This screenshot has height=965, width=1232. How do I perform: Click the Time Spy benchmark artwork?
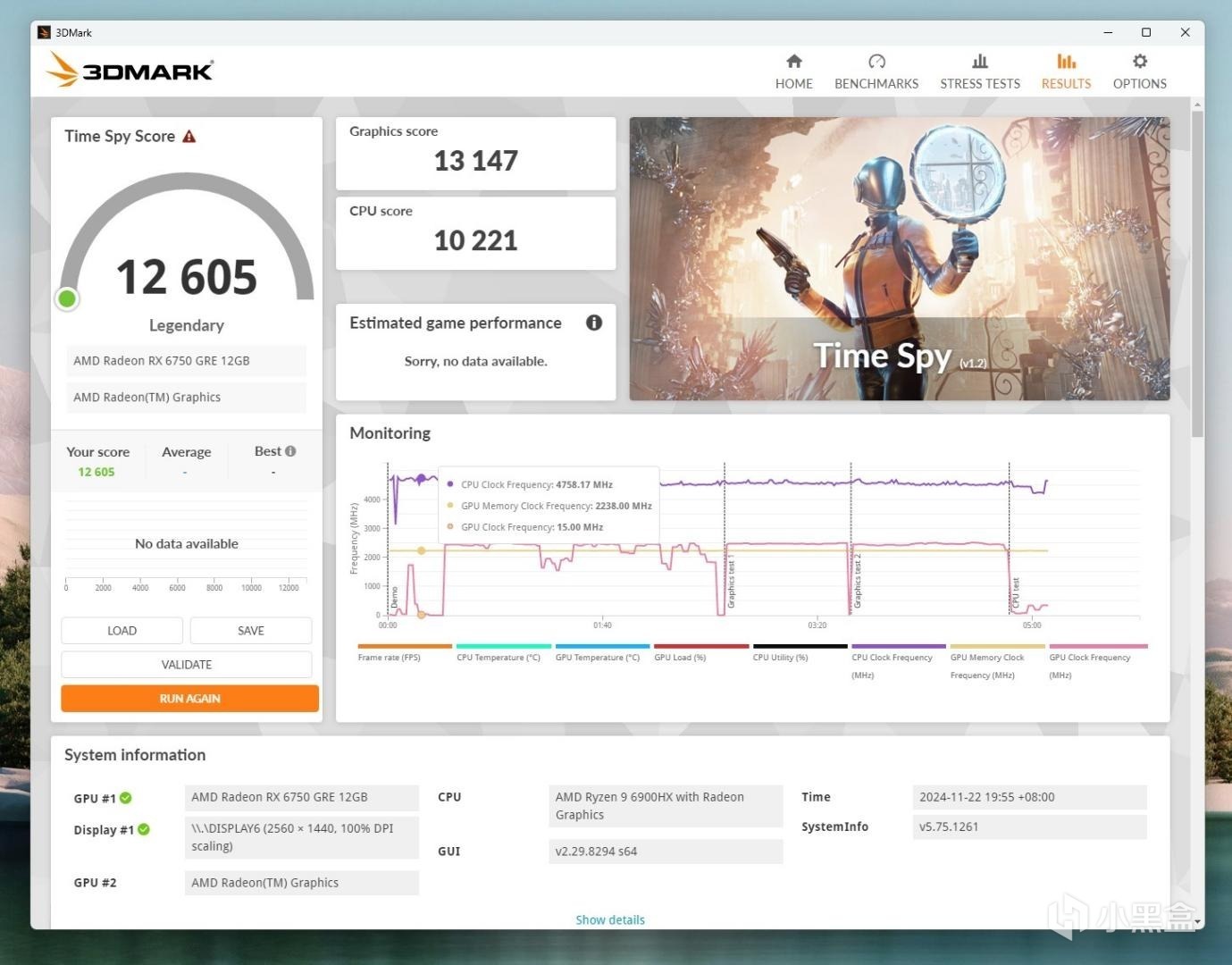[x=900, y=259]
